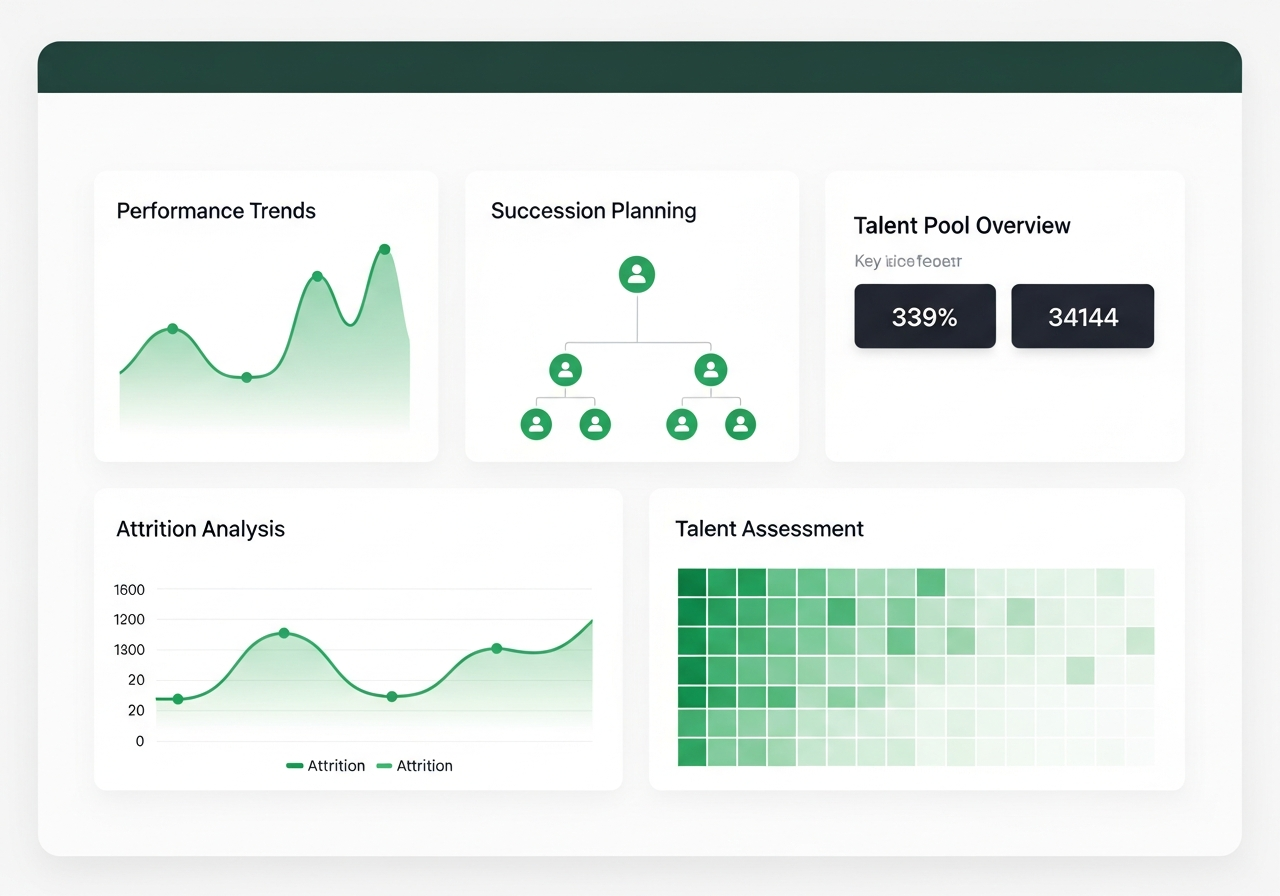Toggle the first Attrition legend entry
The height and width of the screenshot is (896, 1280).
coord(325,765)
